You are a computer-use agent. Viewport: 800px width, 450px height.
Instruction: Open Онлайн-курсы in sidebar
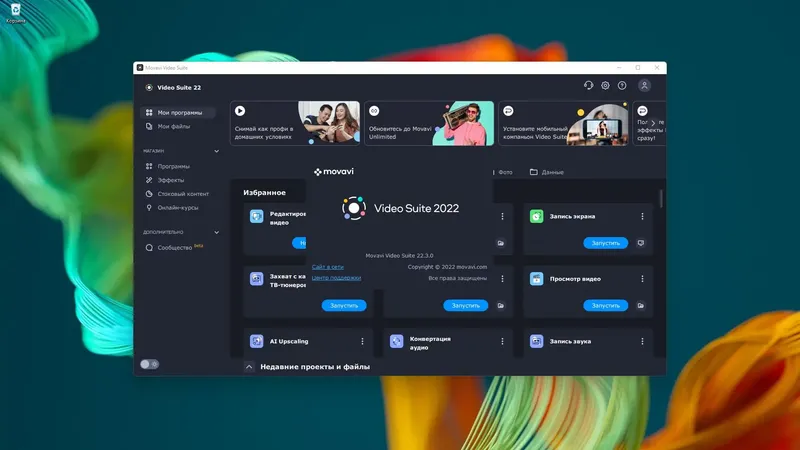point(178,208)
